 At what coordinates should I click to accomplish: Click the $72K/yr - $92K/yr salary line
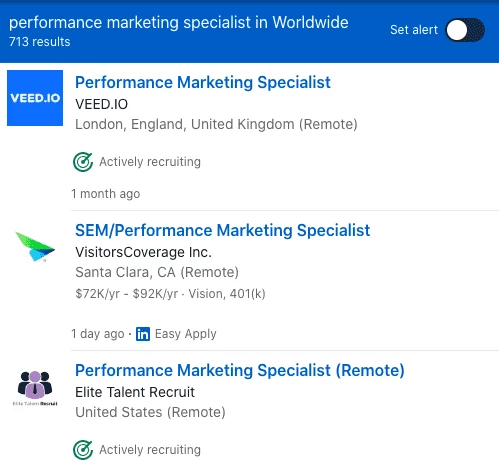[x=170, y=294]
